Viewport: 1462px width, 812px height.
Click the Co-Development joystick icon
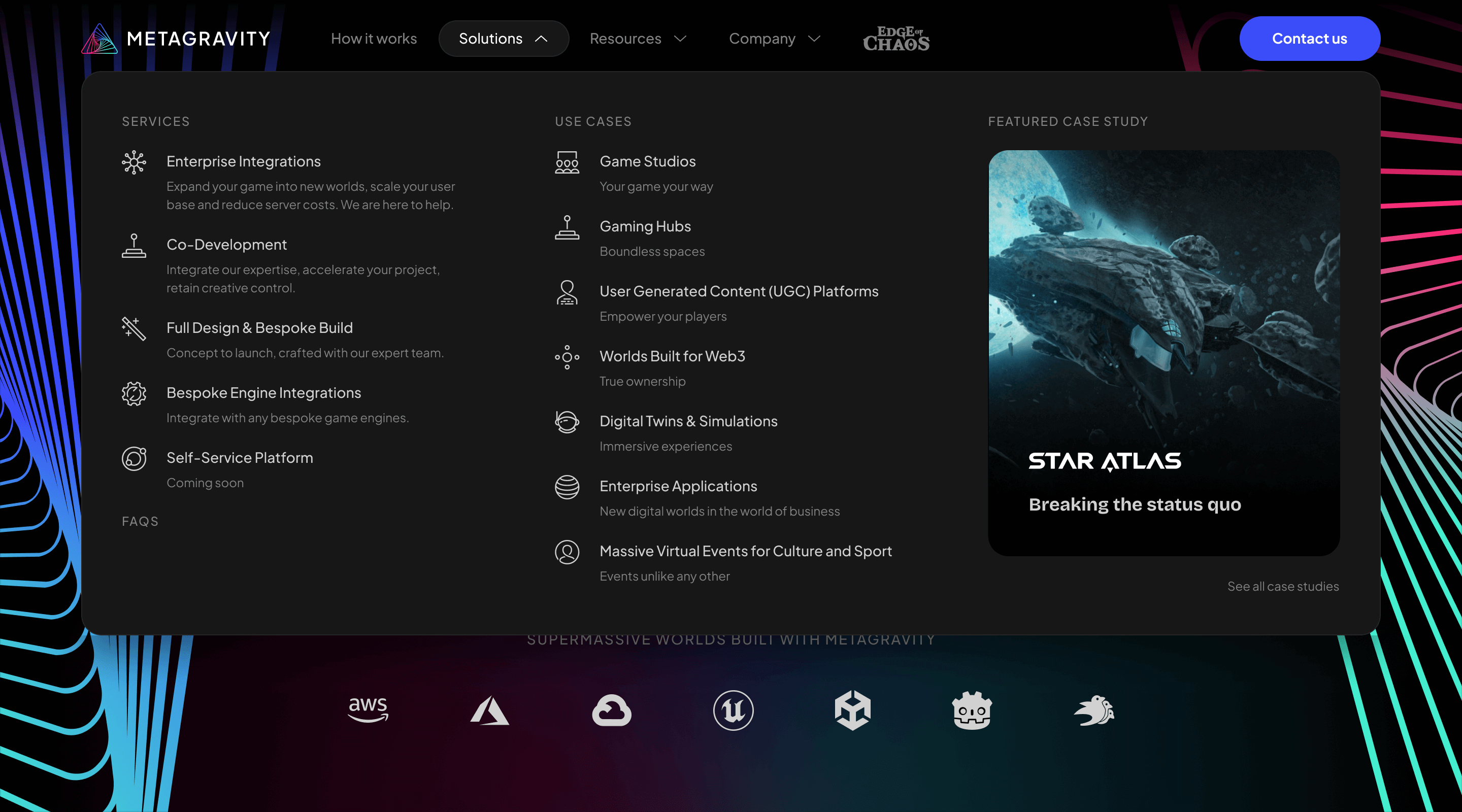coord(134,246)
